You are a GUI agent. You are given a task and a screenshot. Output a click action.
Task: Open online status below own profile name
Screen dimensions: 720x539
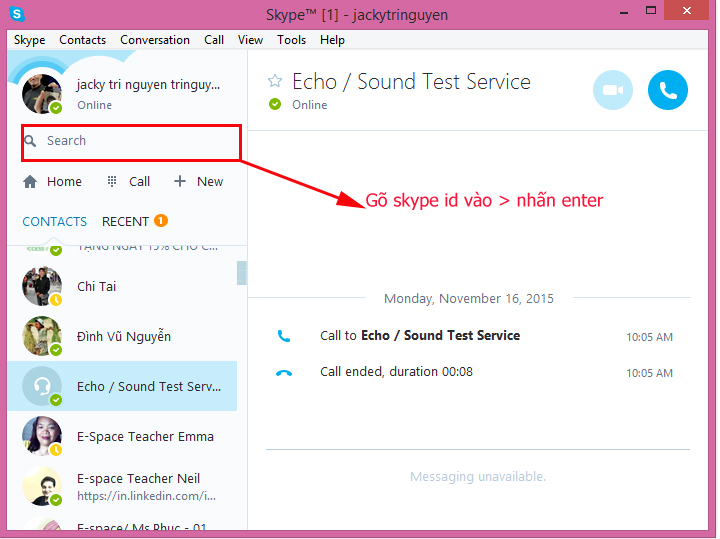pos(94,105)
